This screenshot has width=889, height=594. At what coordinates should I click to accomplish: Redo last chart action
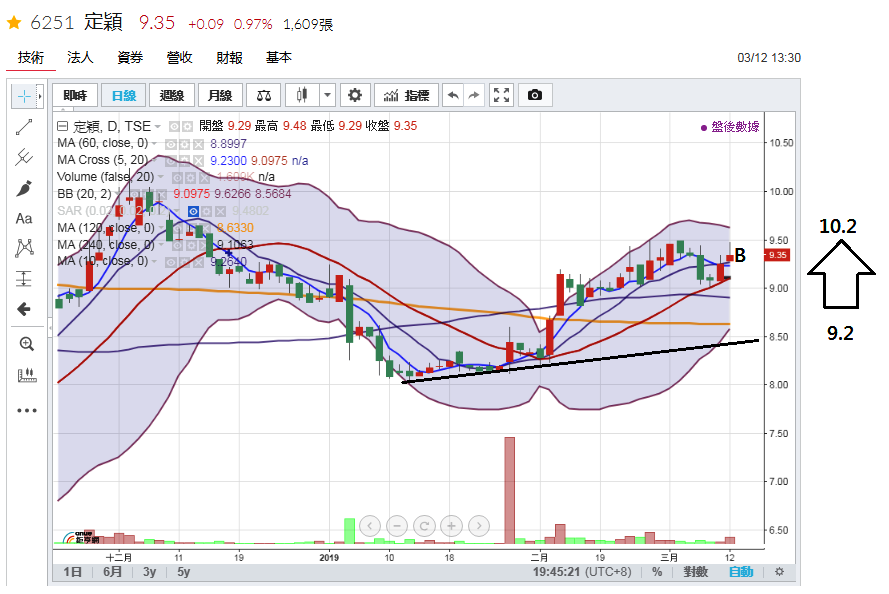point(474,95)
